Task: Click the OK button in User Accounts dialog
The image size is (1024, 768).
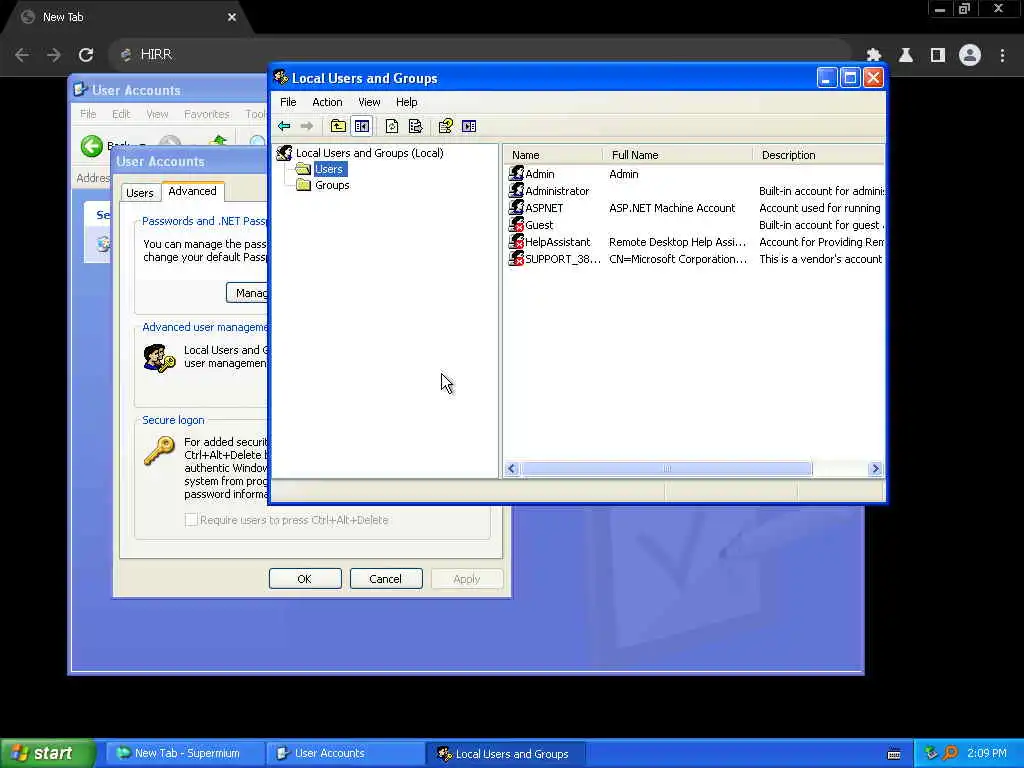Action: point(305,579)
